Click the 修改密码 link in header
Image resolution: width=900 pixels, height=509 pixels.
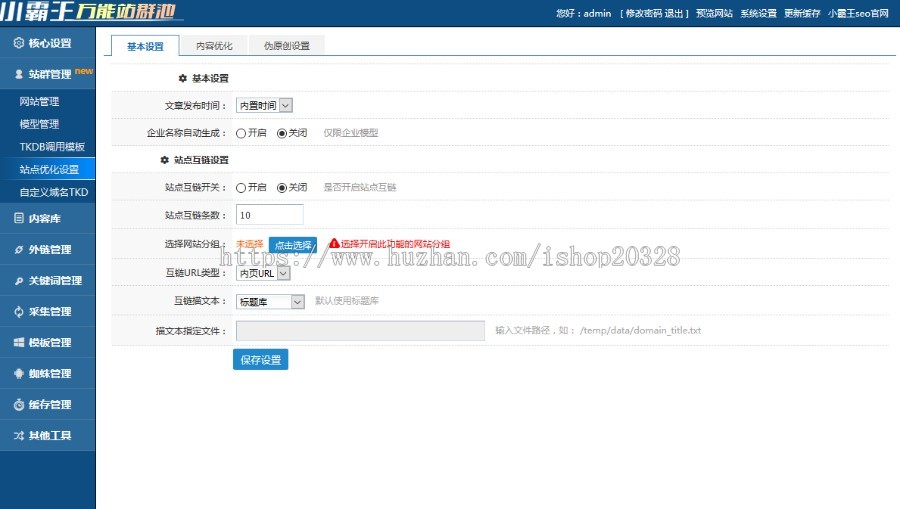click(643, 13)
